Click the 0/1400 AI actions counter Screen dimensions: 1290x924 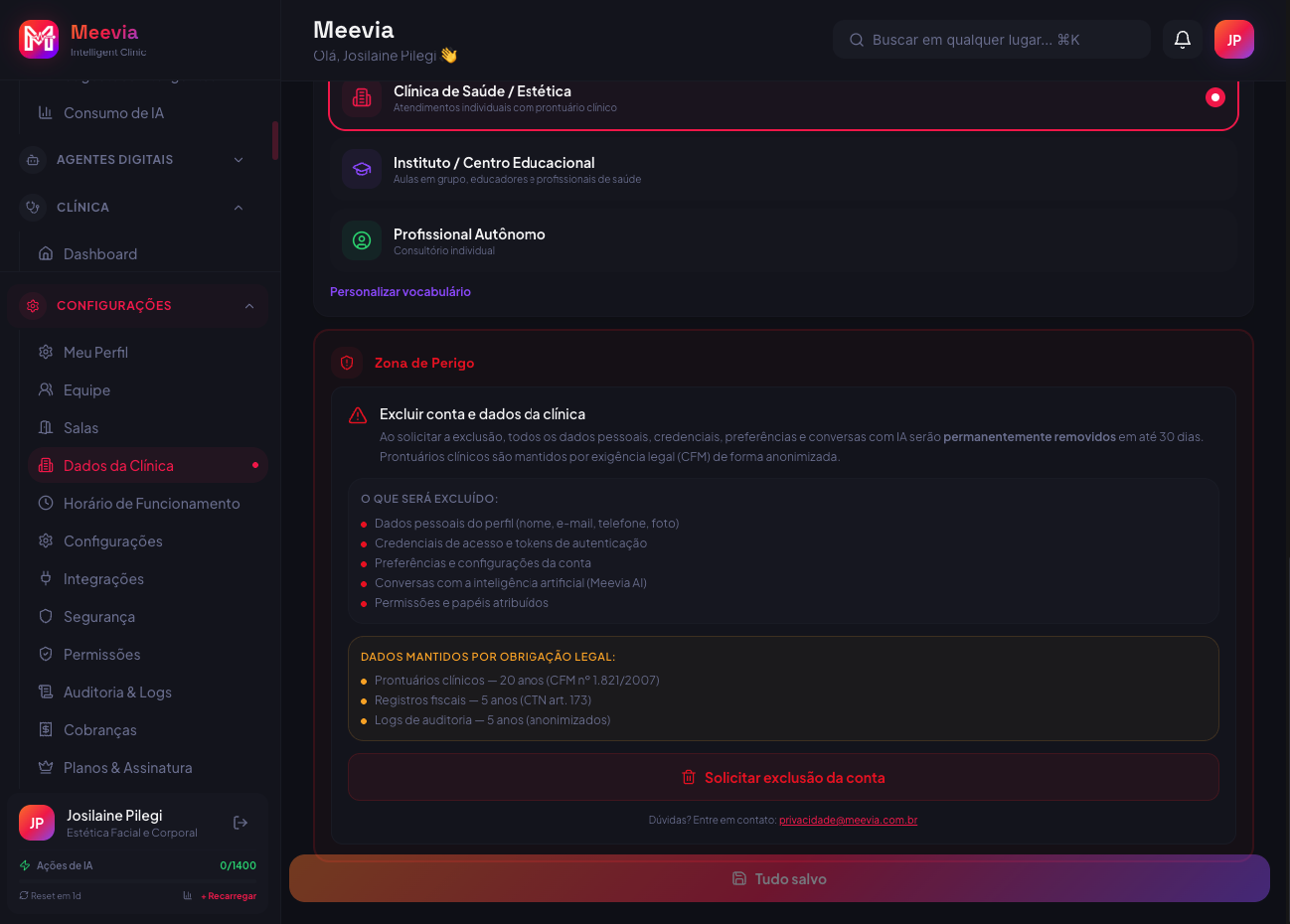click(x=238, y=865)
